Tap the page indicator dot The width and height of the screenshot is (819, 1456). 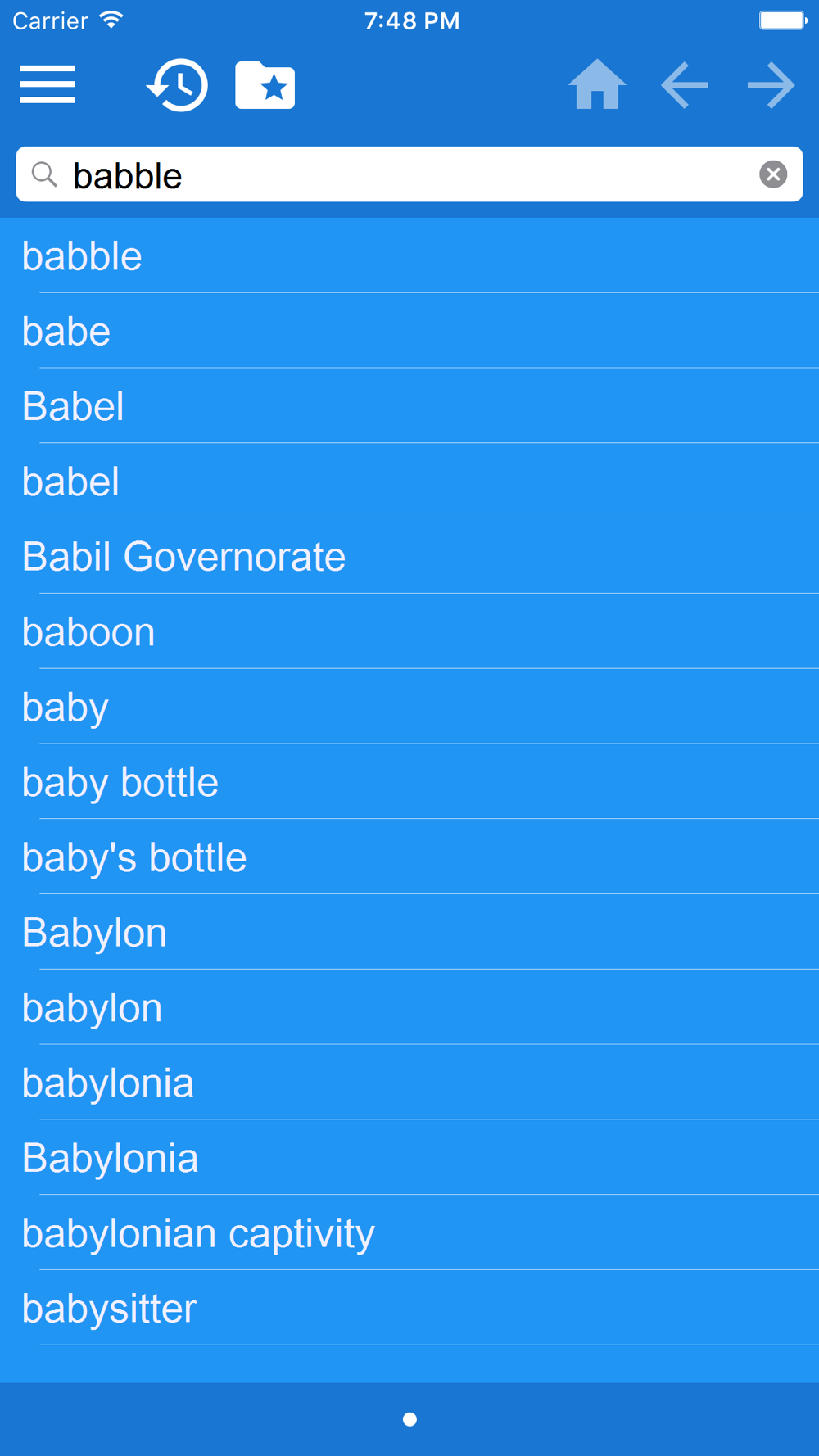click(409, 1419)
